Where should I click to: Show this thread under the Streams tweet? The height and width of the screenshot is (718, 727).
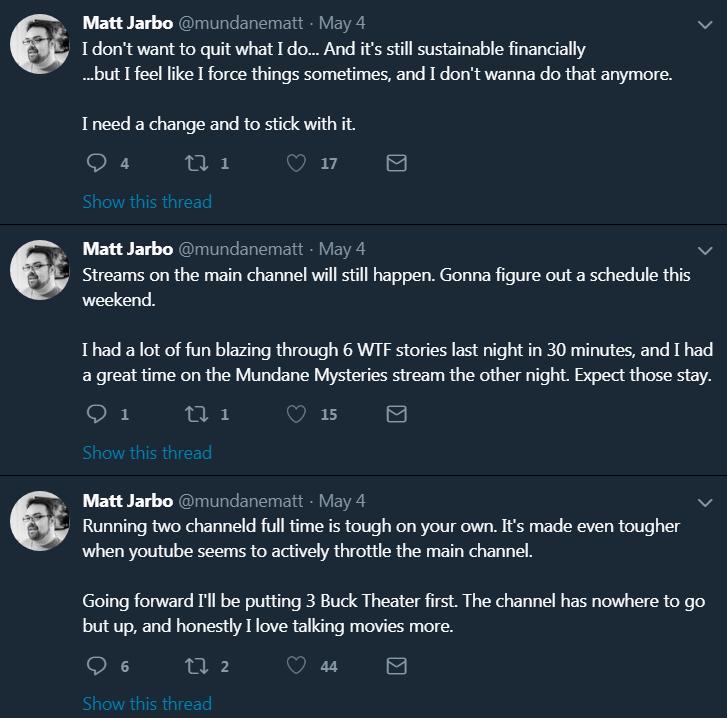[147, 452]
